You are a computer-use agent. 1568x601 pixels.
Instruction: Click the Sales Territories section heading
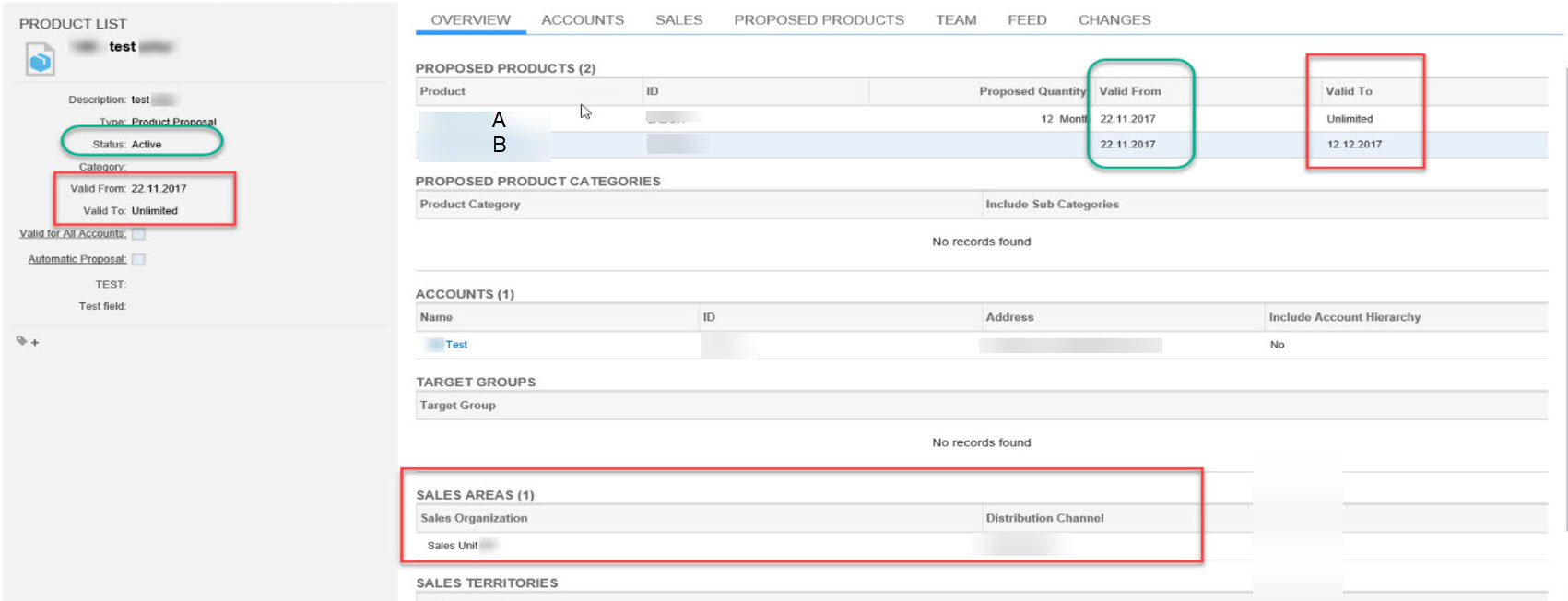click(487, 583)
